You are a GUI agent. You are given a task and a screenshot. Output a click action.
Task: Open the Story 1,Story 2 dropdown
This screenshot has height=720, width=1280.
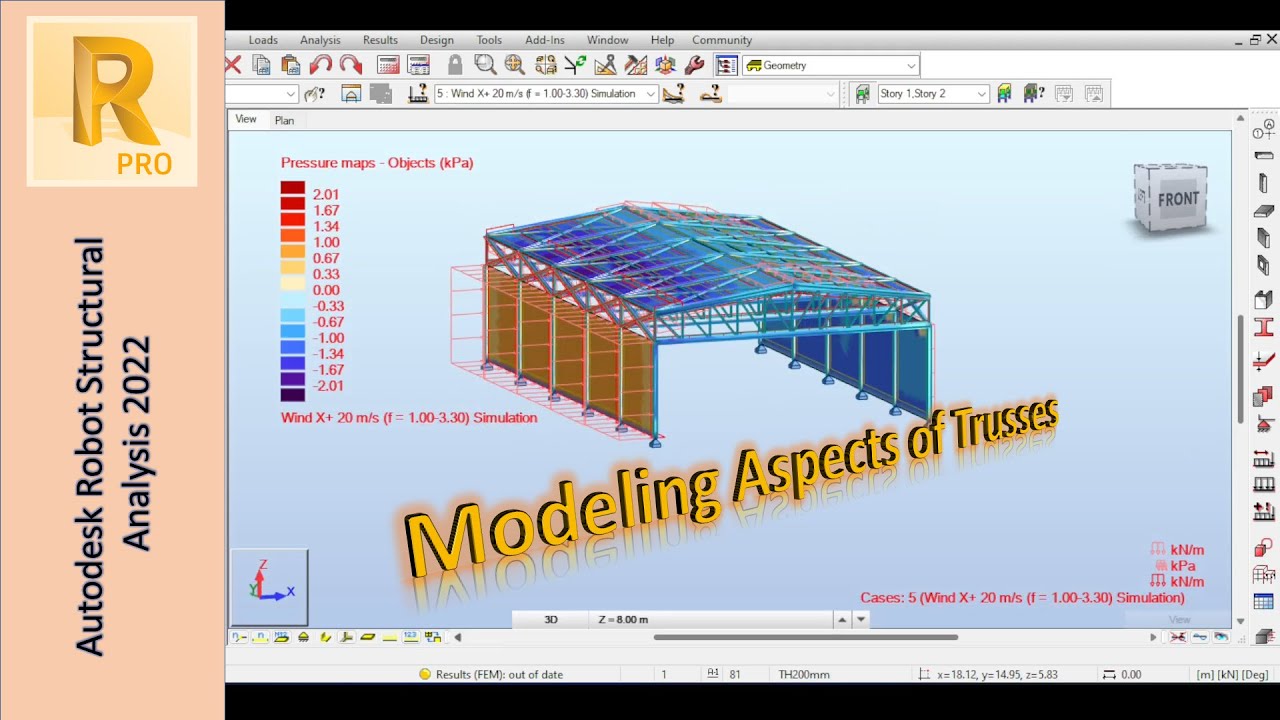tap(933, 93)
